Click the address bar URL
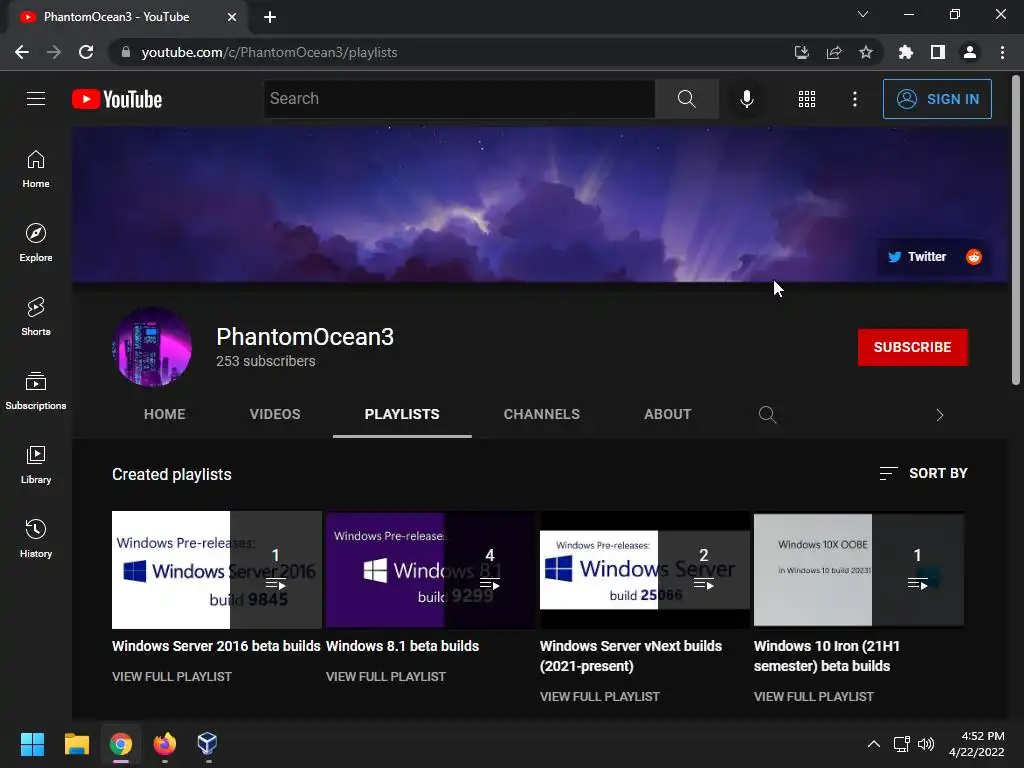The image size is (1024, 768). click(269, 52)
